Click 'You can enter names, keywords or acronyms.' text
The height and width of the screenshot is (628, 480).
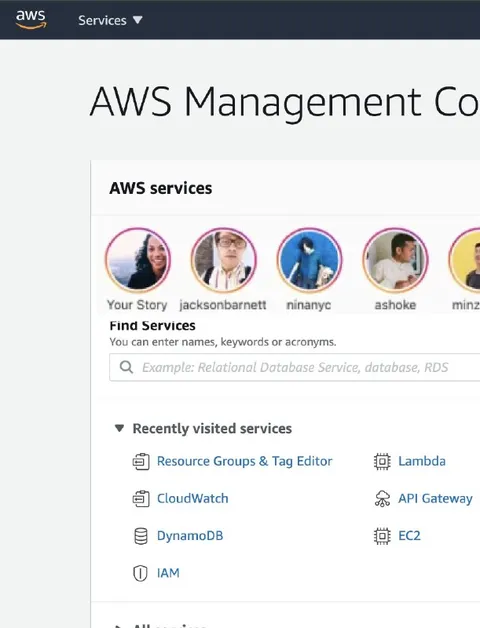pos(223,342)
